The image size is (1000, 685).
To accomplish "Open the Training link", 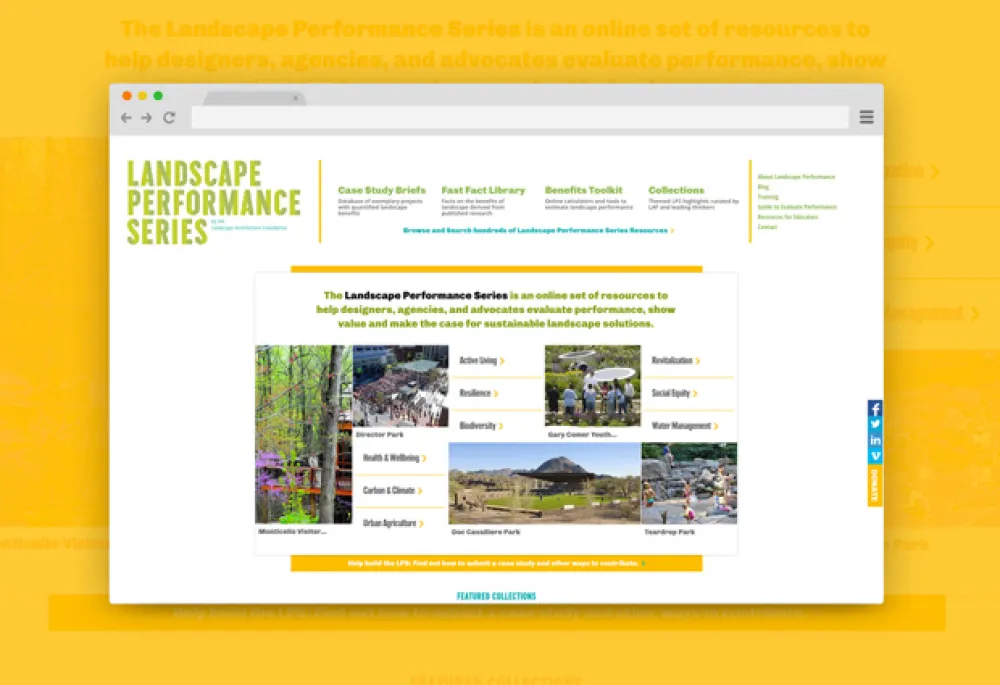I will pos(767,197).
